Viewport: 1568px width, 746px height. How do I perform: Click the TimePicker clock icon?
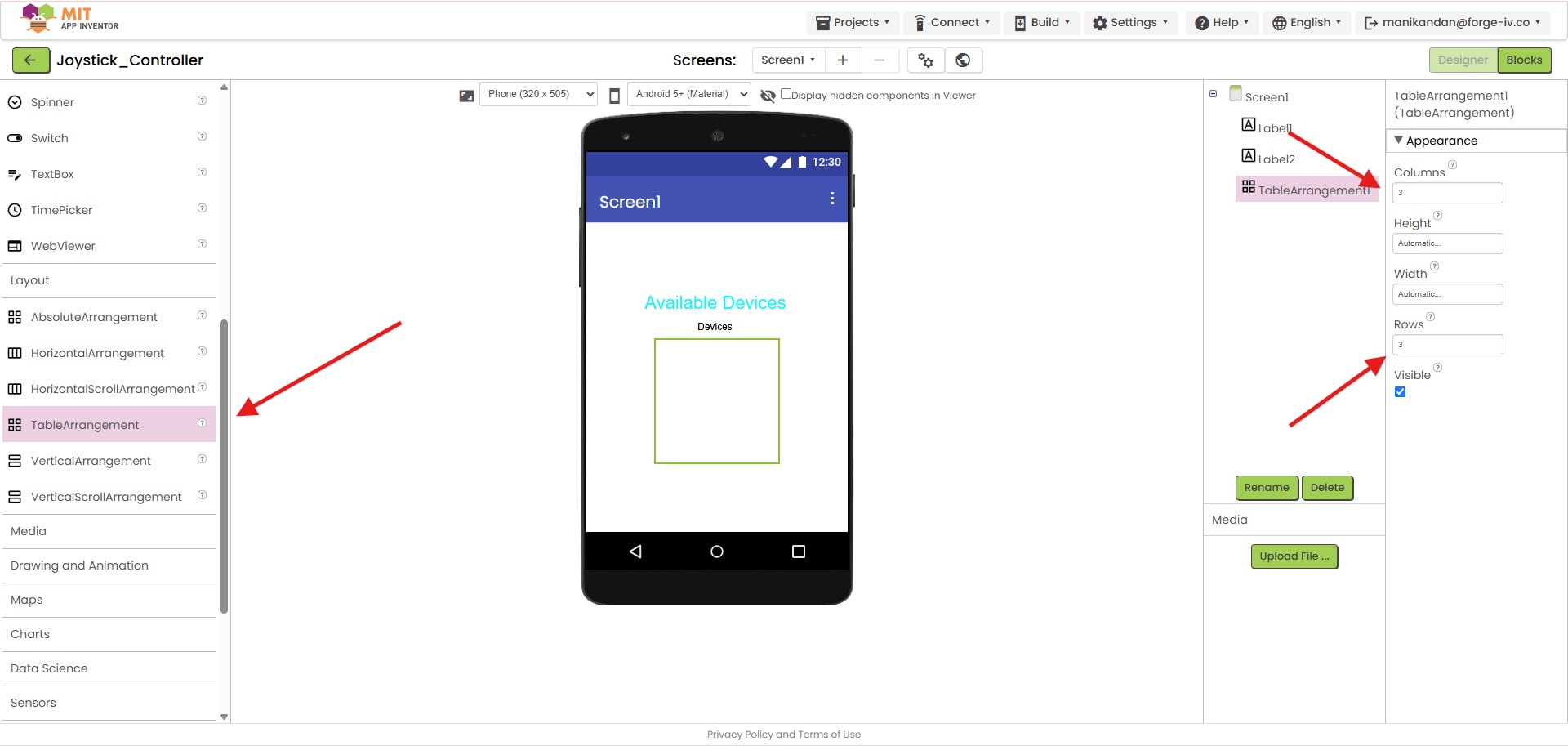(15, 210)
